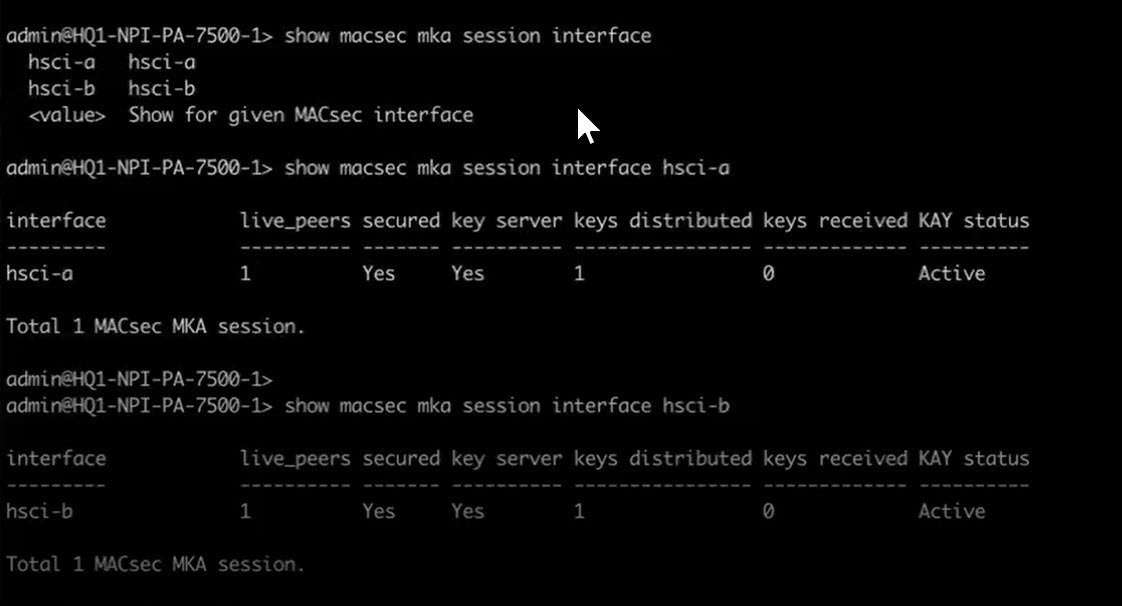Click the live_peers value for hsci-b
Viewport: 1122px width, 606px height.
[x=246, y=512]
